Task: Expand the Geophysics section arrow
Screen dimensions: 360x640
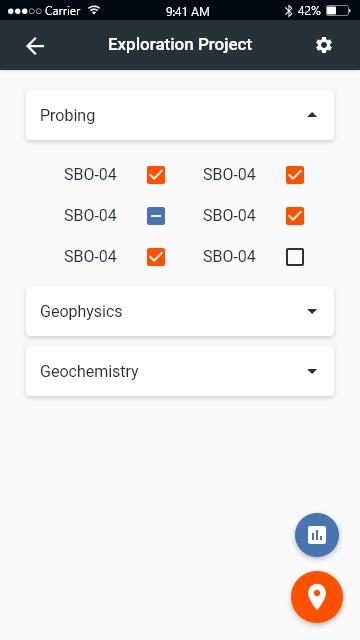Action: click(x=312, y=311)
